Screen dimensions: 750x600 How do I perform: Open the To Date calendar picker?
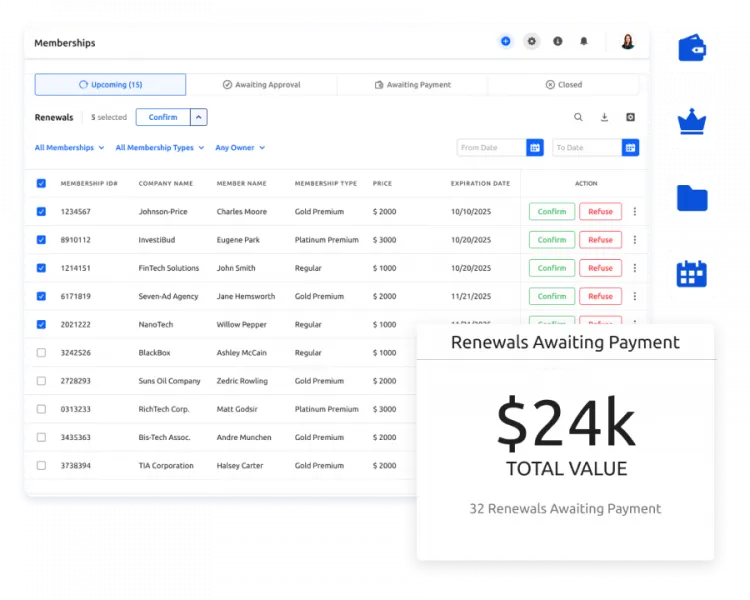pos(630,147)
